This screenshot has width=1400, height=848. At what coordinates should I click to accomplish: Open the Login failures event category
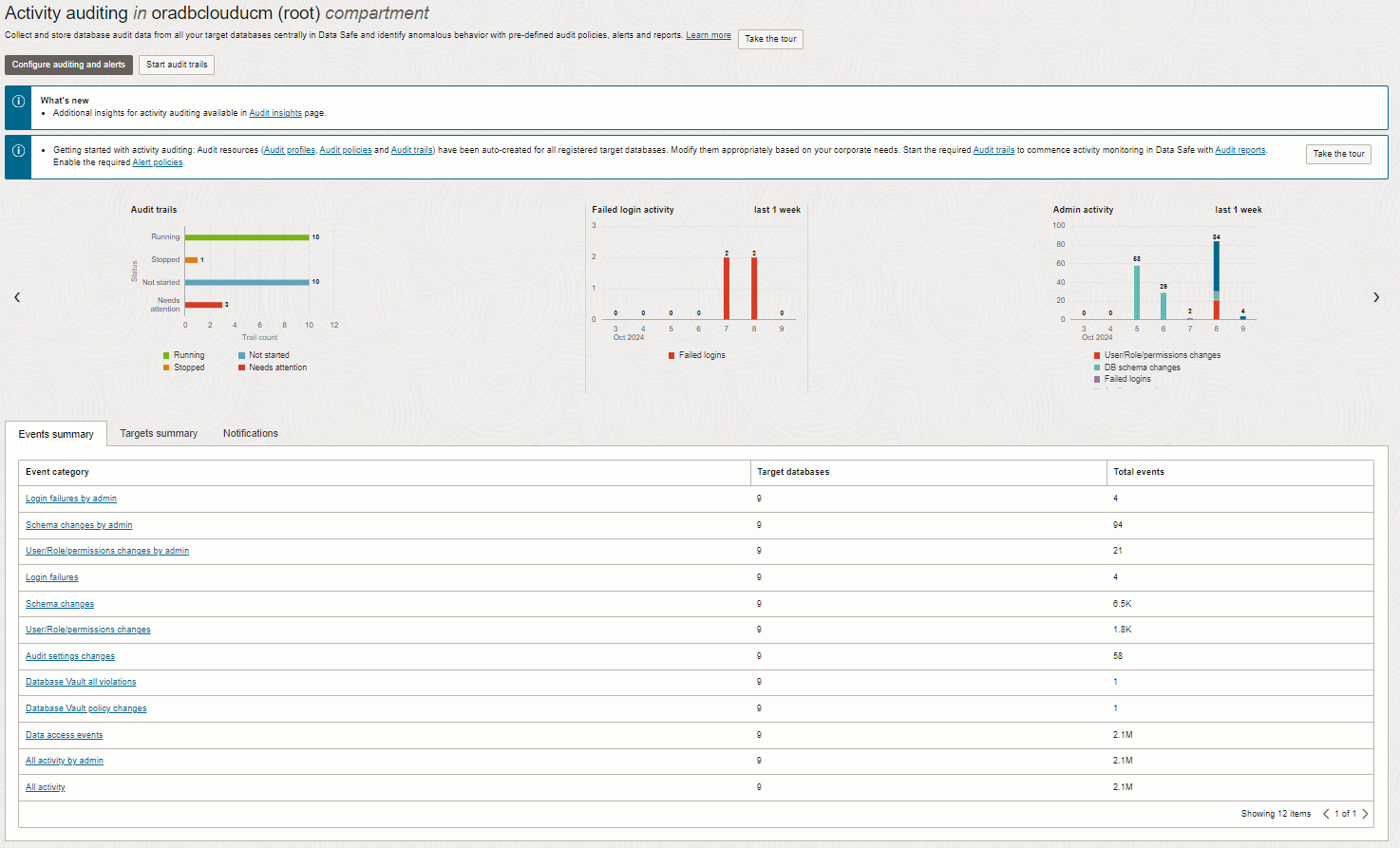(52, 577)
